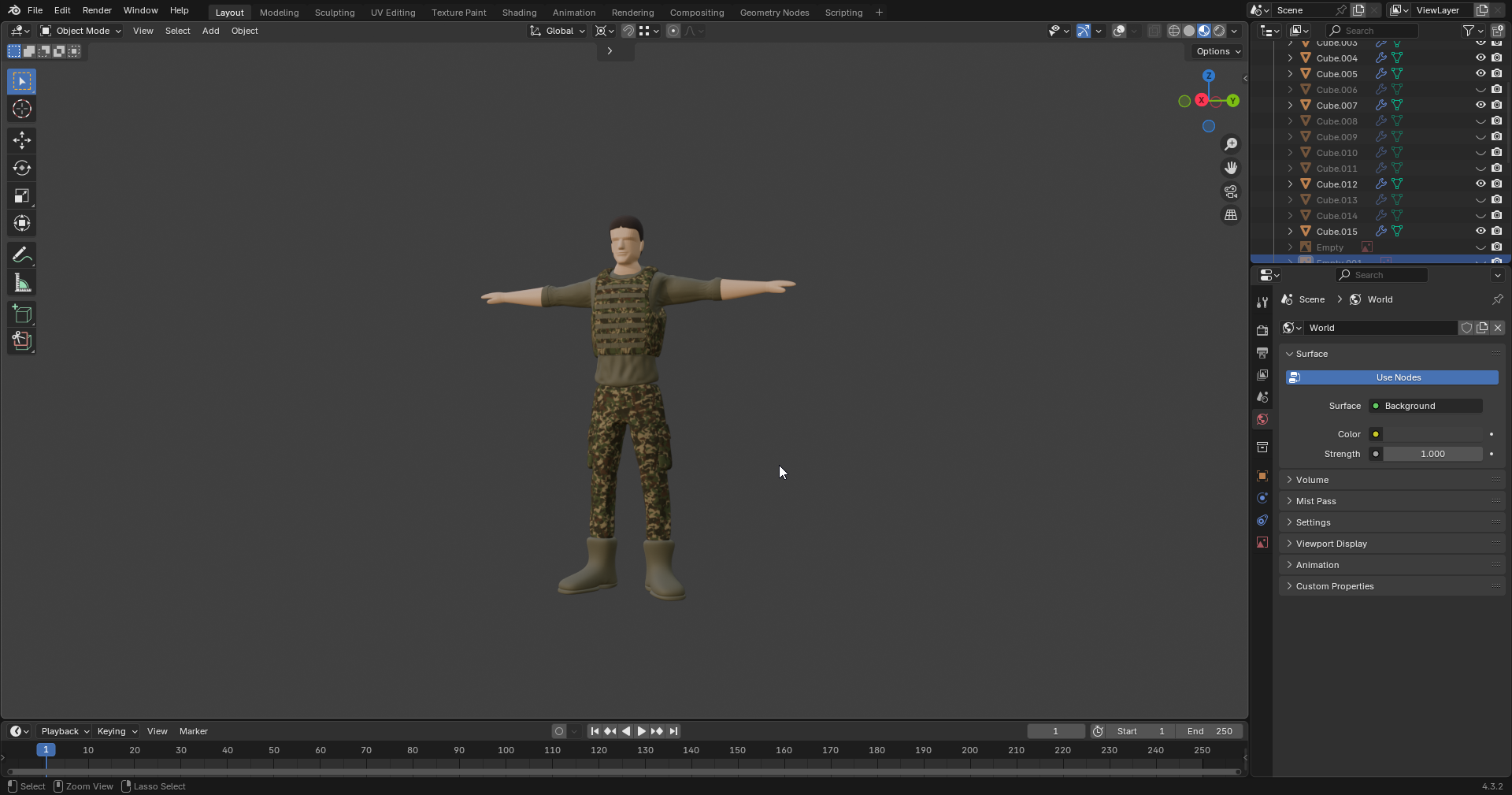Open the Object Mode dropdown

(81, 31)
